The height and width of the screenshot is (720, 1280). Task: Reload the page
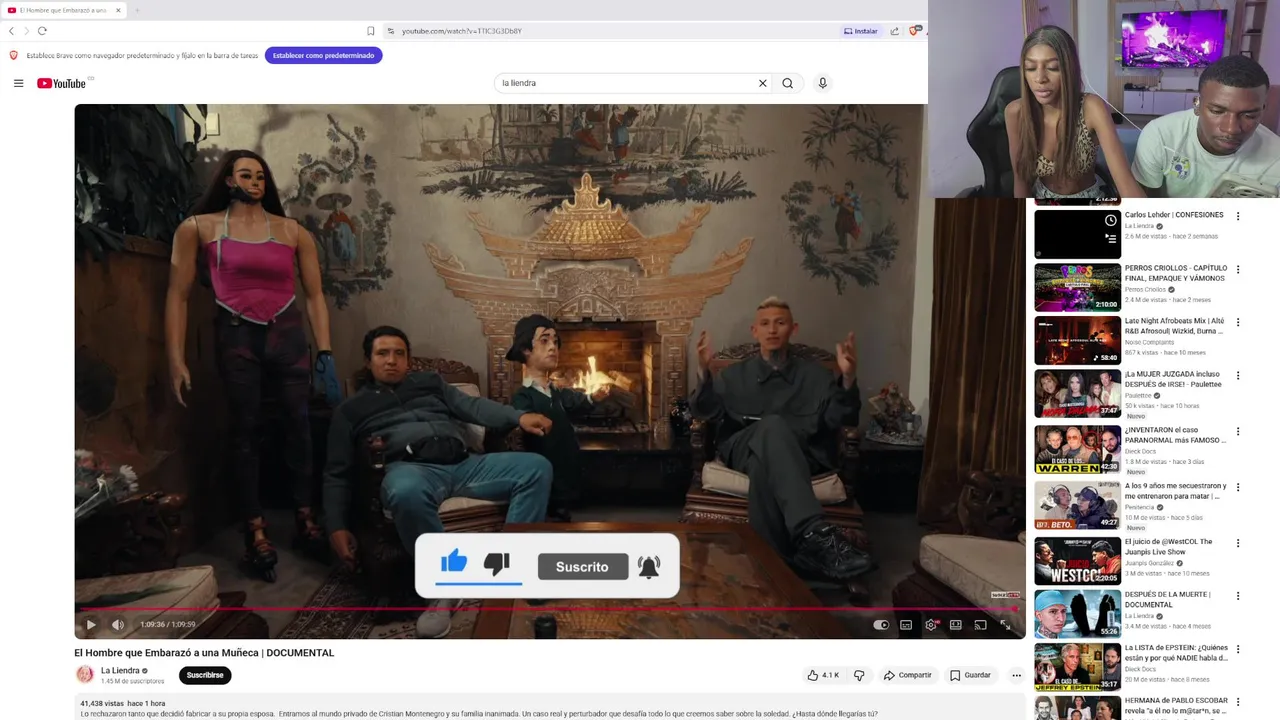pos(42,31)
